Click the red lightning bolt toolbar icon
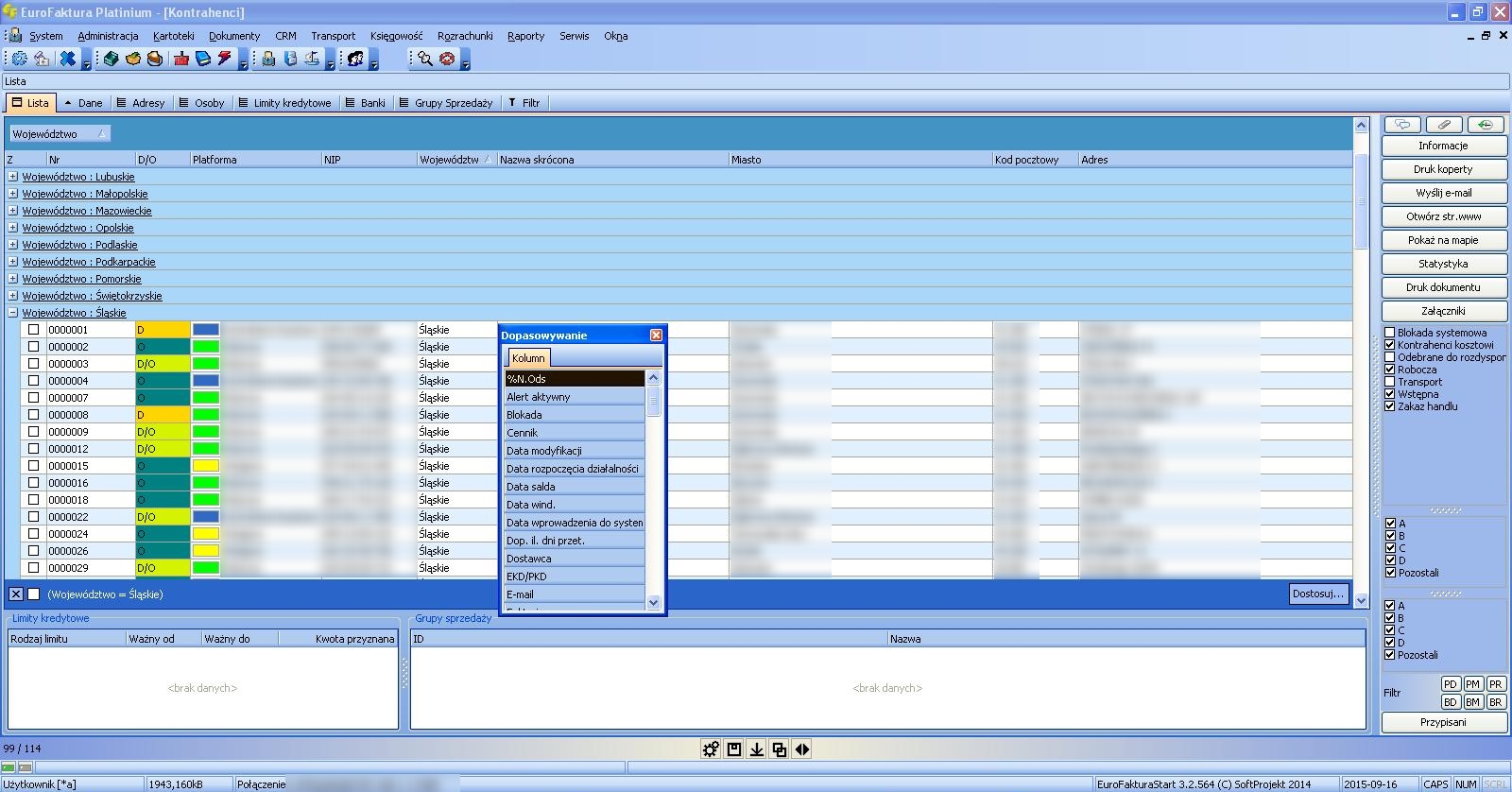1512x792 pixels. click(x=224, y=59)
